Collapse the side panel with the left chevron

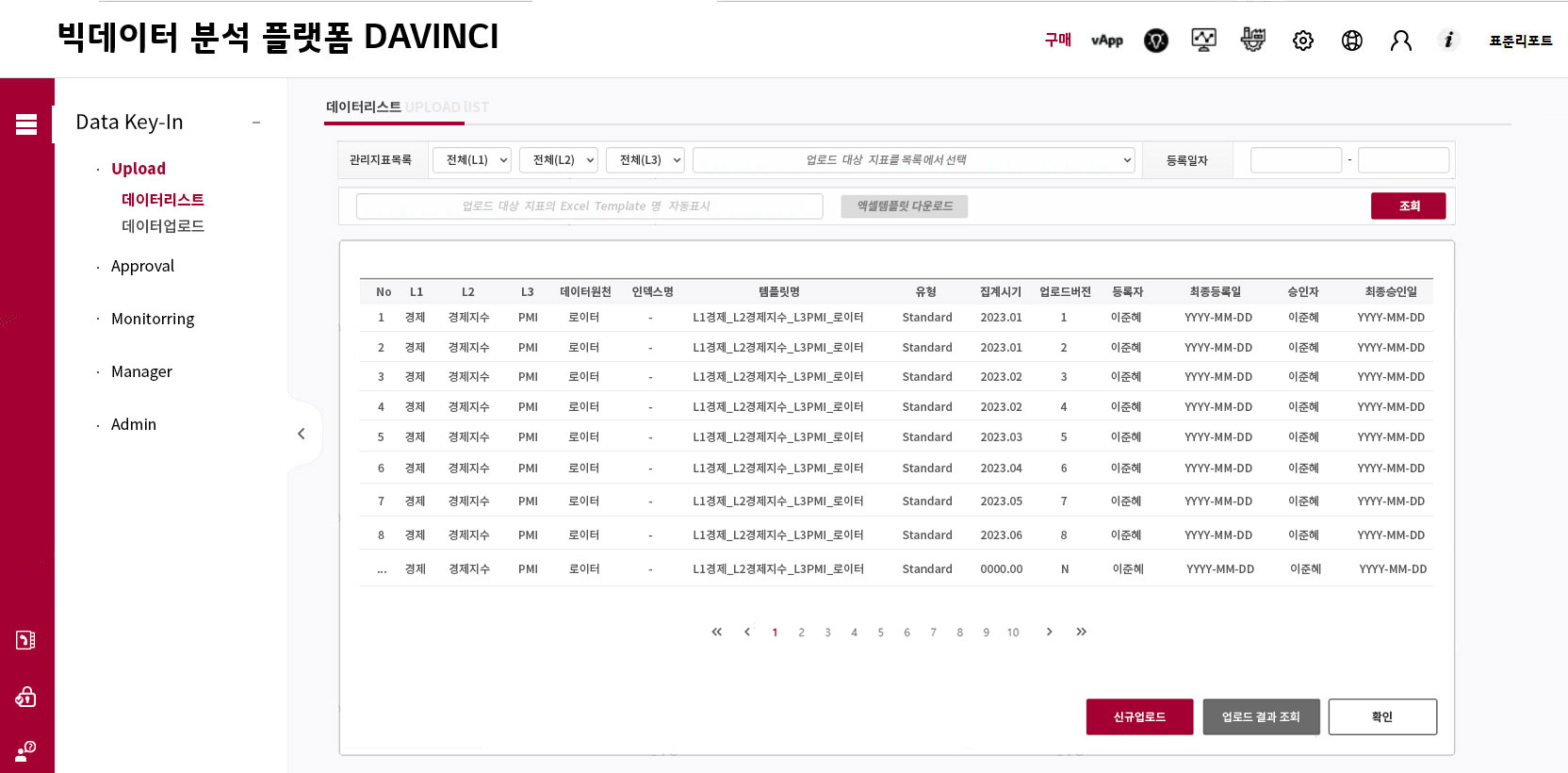click(302, 434)
